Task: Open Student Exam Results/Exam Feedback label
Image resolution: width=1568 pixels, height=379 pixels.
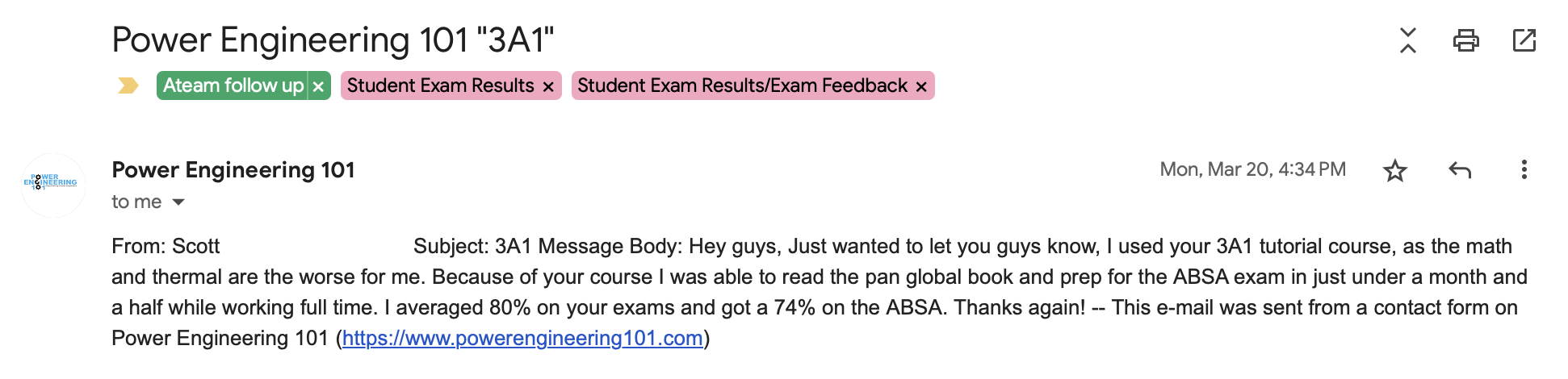Action: click(x=742, y=85)
